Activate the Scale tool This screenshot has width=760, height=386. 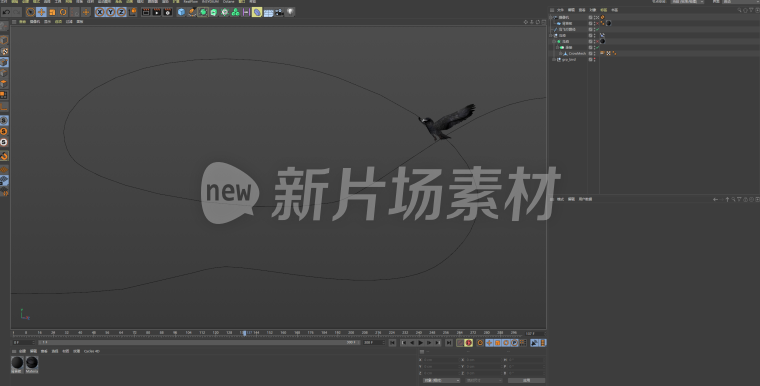tap(52, 12)
